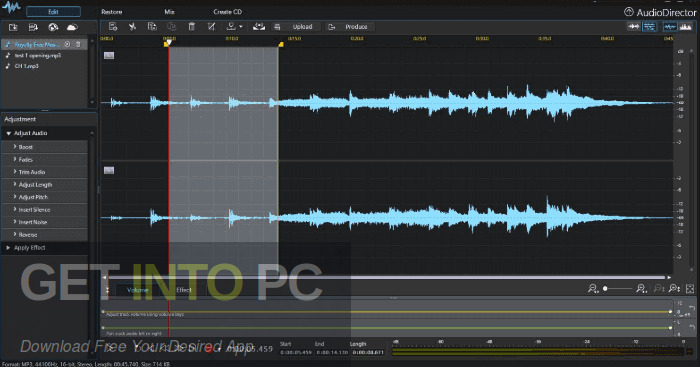
Task: Click the Delete trash icon in the toolbar
Action: click(x=192, y=27)
